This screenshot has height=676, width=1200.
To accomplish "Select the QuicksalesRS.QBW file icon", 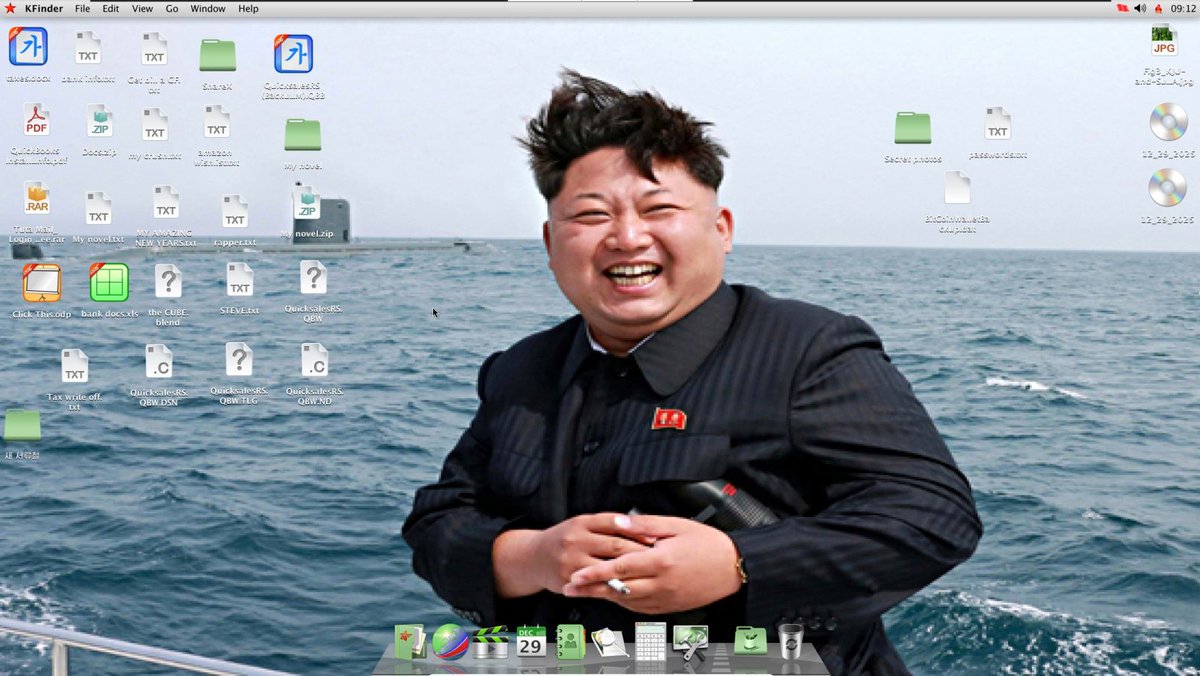I will pyautogui.click(x=313, y=278).
